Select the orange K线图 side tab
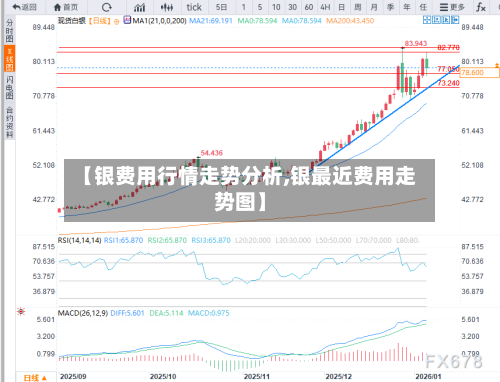500x382 pixels. point(9,59)
